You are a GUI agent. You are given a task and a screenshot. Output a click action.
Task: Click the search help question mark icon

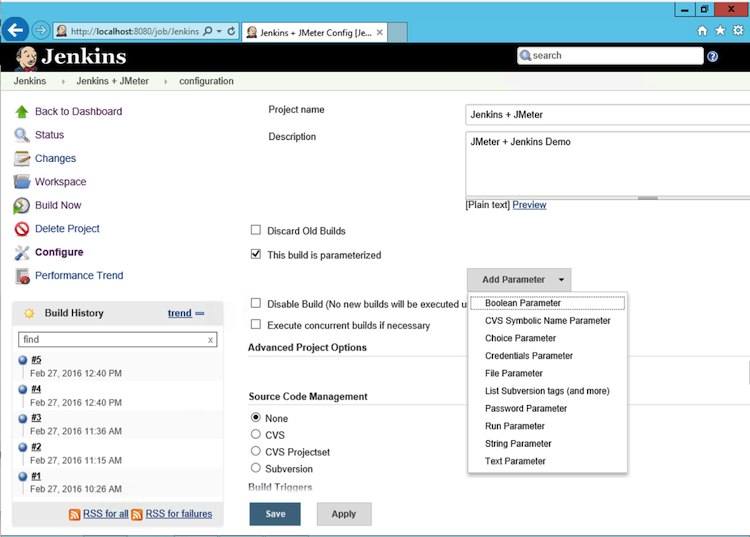tap(712, 56)
